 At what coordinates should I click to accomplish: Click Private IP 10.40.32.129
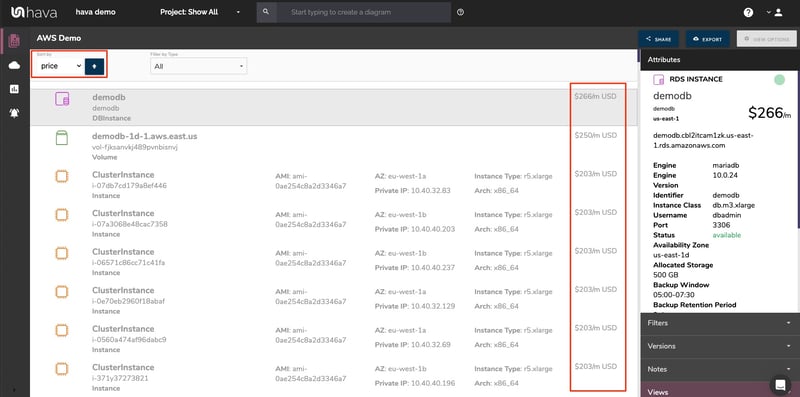[415, 307]
